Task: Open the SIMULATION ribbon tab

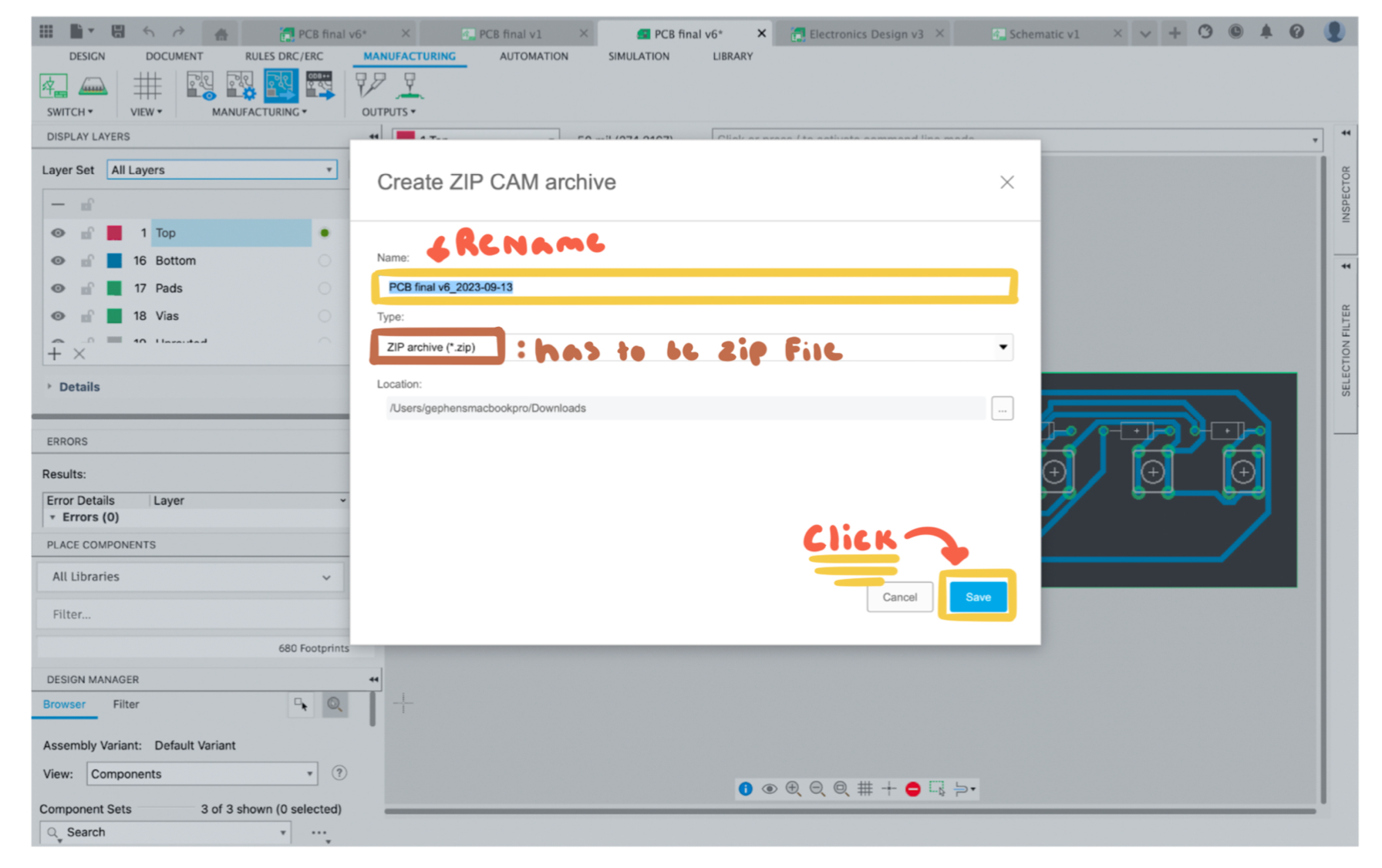Action: click(x=639, y=56)
